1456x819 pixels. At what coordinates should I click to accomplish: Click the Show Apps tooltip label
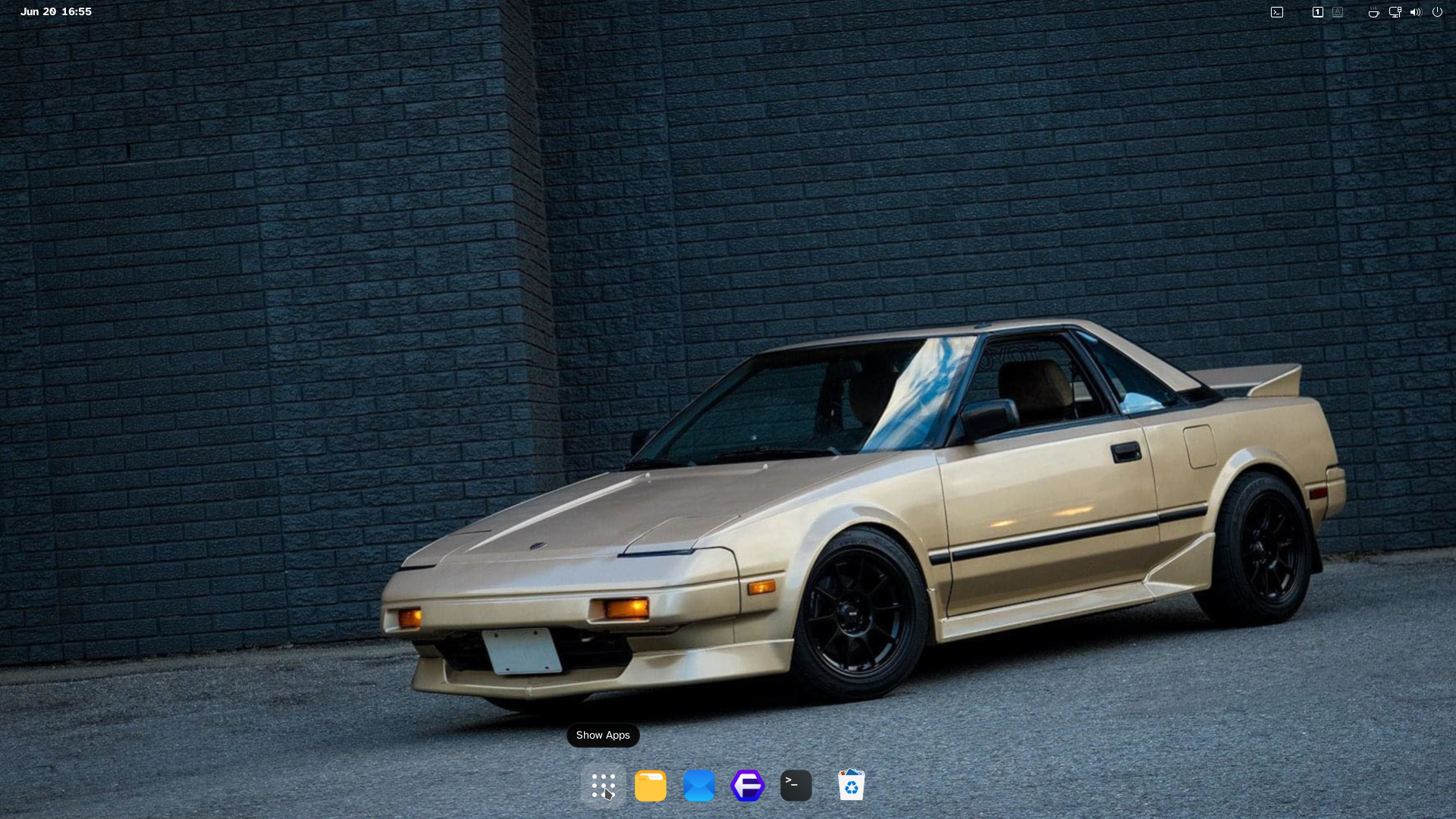pos(603,736)
